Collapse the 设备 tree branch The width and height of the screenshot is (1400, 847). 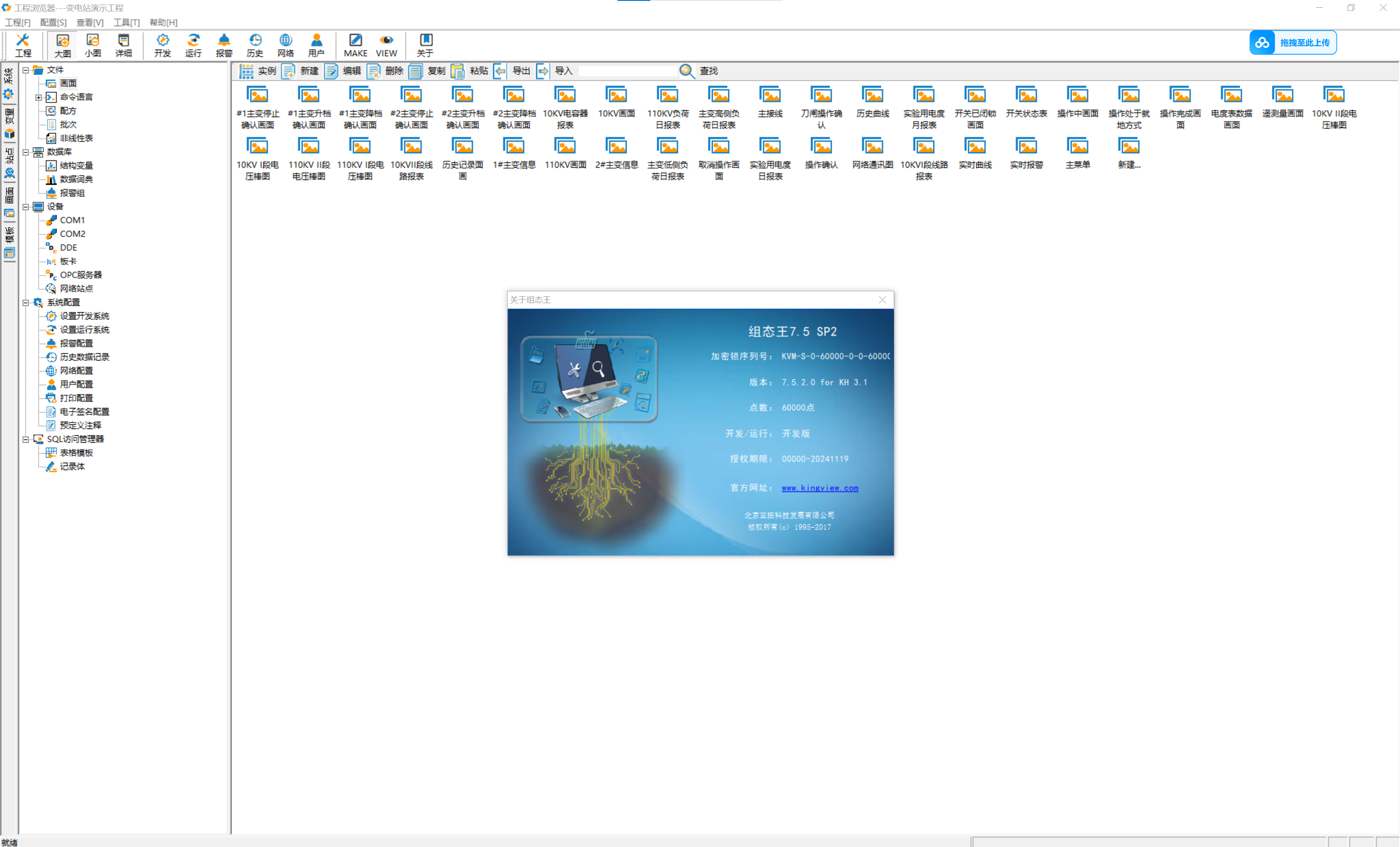coord(26,207)
